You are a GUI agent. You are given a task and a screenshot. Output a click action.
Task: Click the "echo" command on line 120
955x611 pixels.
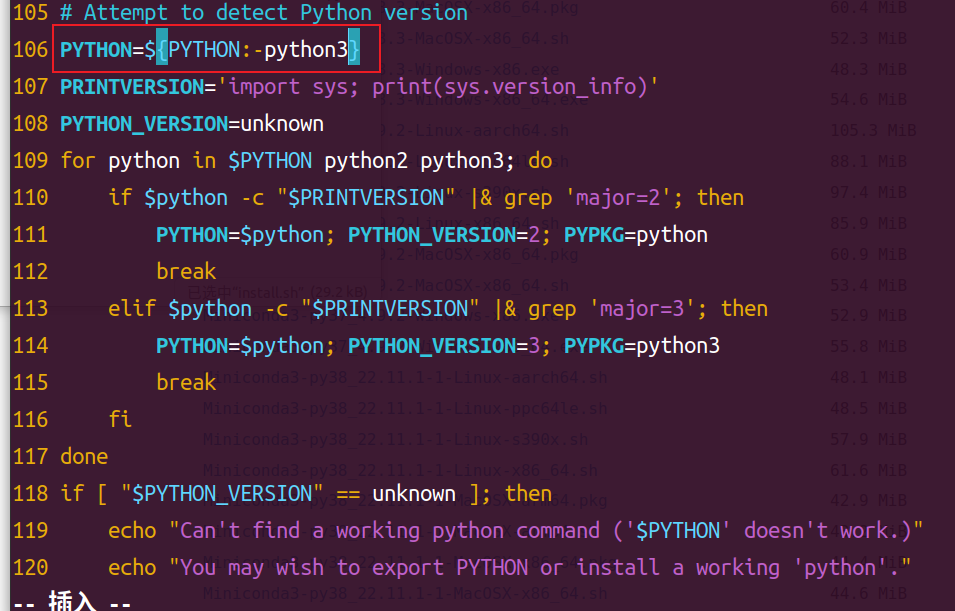coord(132,568)
